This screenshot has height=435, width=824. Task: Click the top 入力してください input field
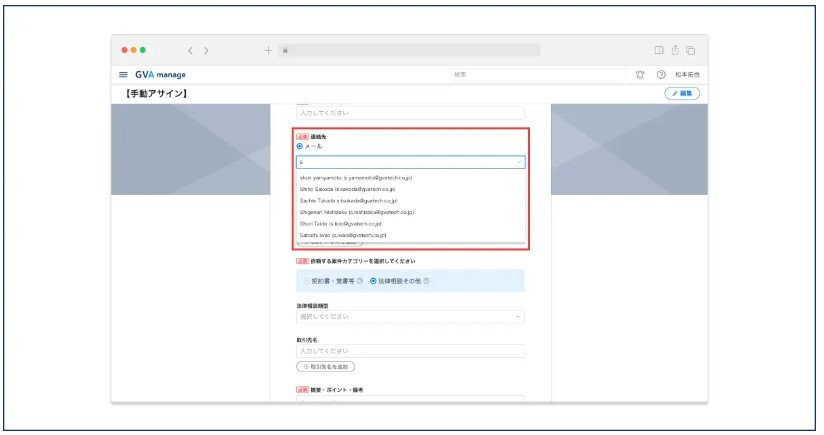(x=410, y=113)
